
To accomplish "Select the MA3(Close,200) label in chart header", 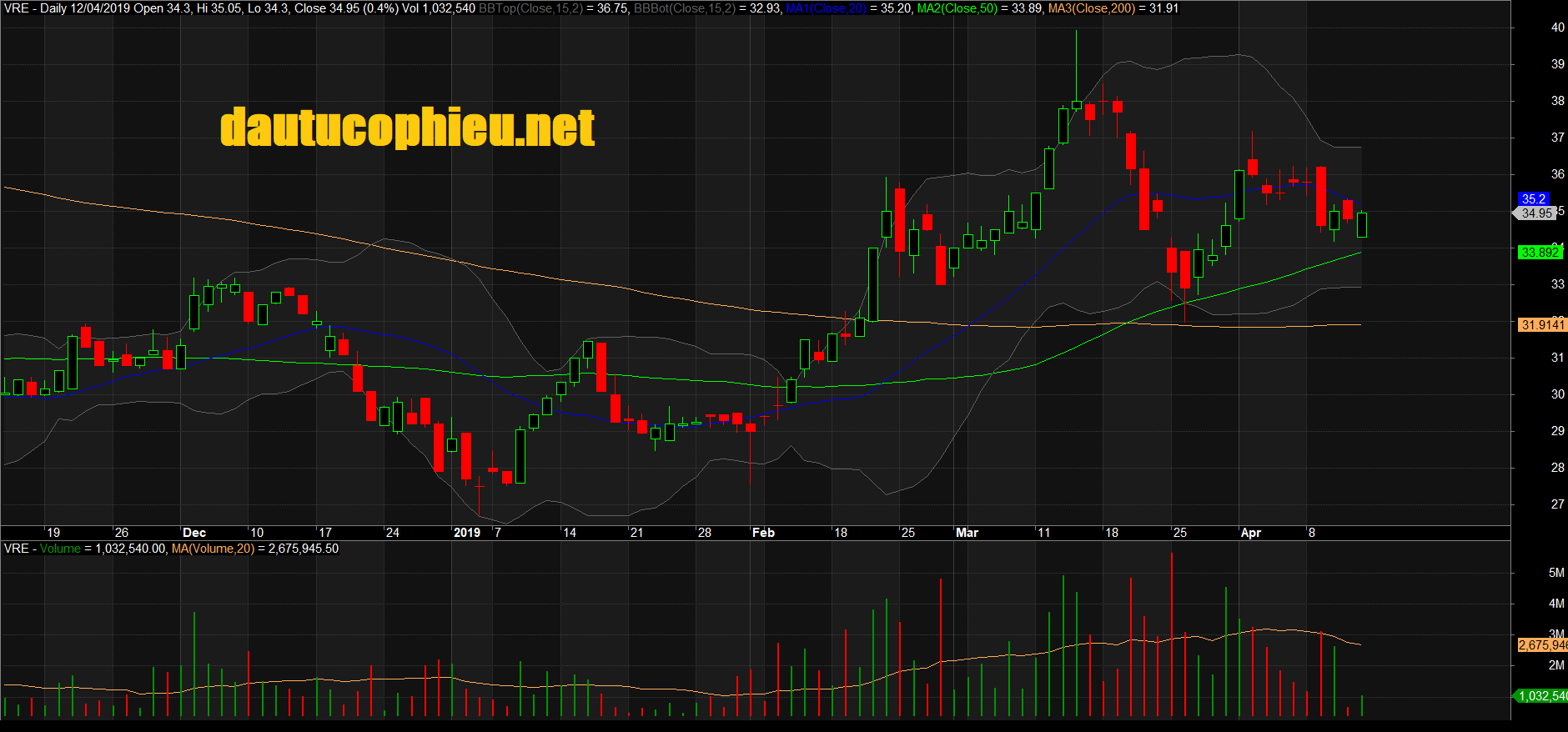I will pos(1092,8).
